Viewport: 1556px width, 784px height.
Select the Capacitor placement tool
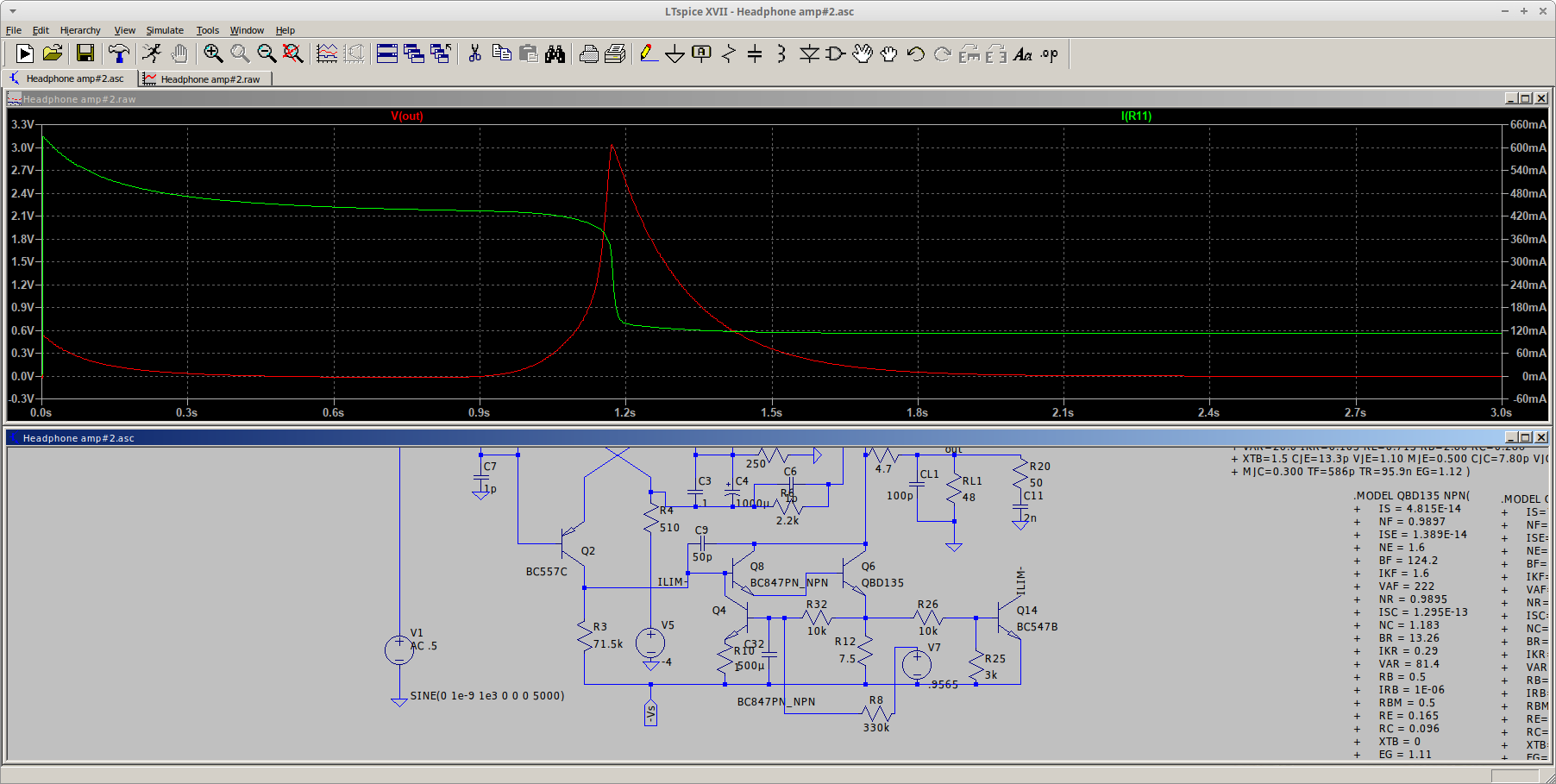(755, 53)
